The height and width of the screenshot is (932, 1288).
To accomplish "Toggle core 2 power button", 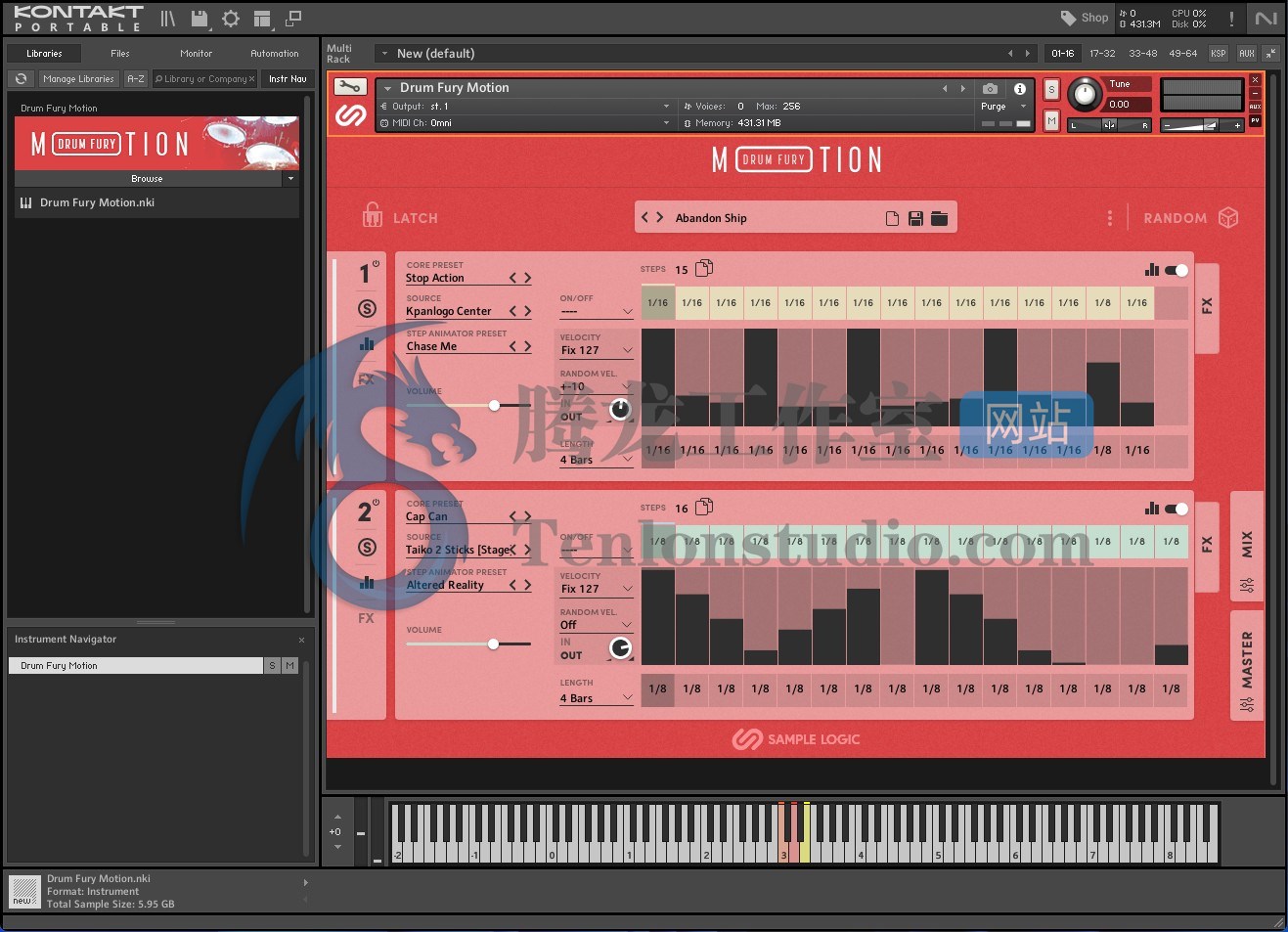I will [x=376, y=503].
